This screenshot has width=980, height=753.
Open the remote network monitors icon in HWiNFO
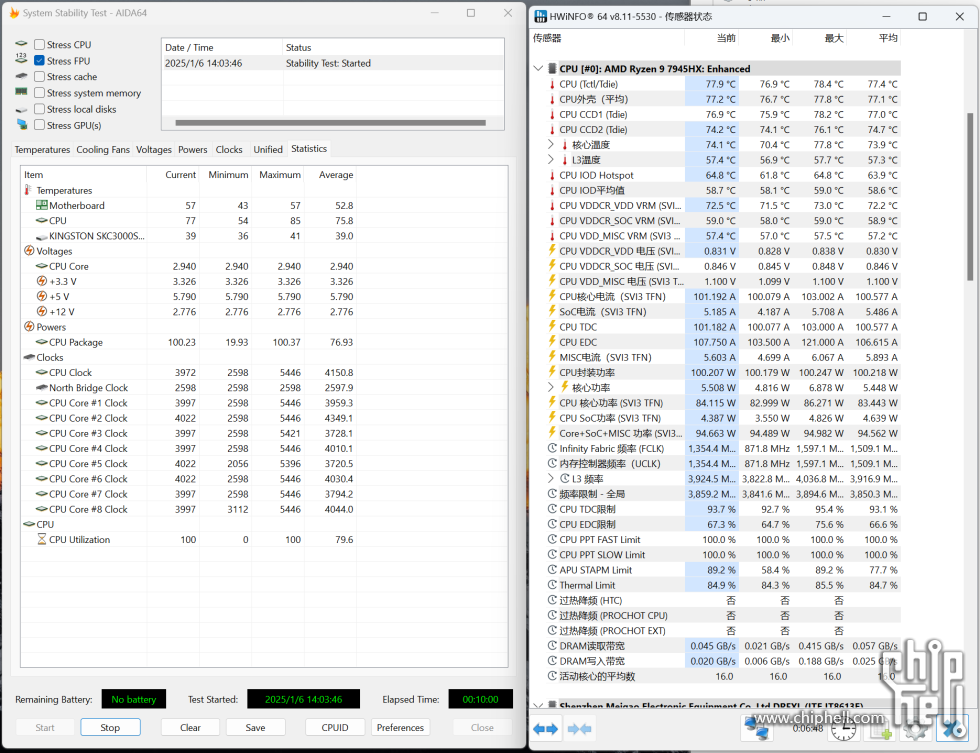[x=757, y=729]
